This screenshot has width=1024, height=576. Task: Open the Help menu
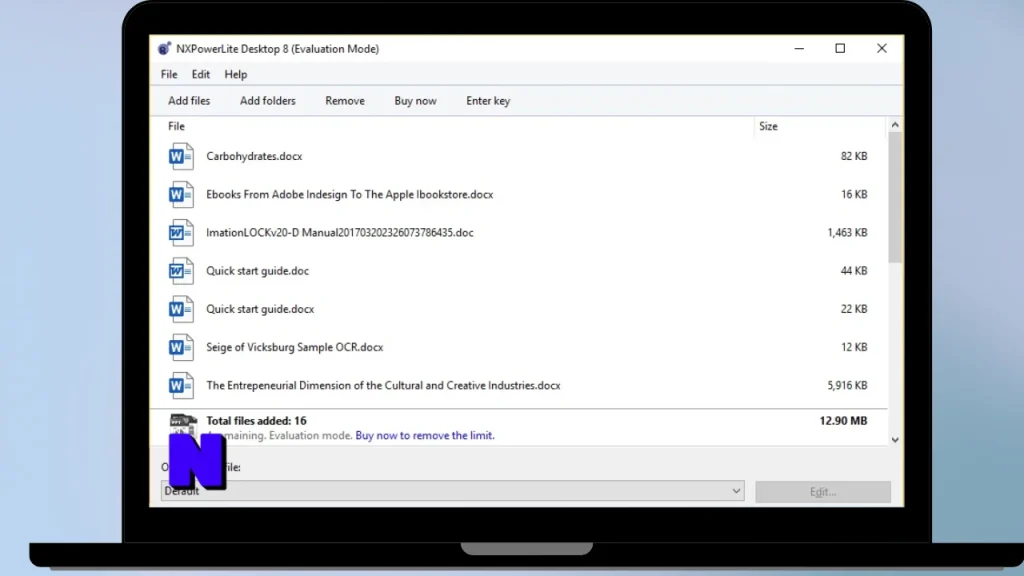click(236, 74)
